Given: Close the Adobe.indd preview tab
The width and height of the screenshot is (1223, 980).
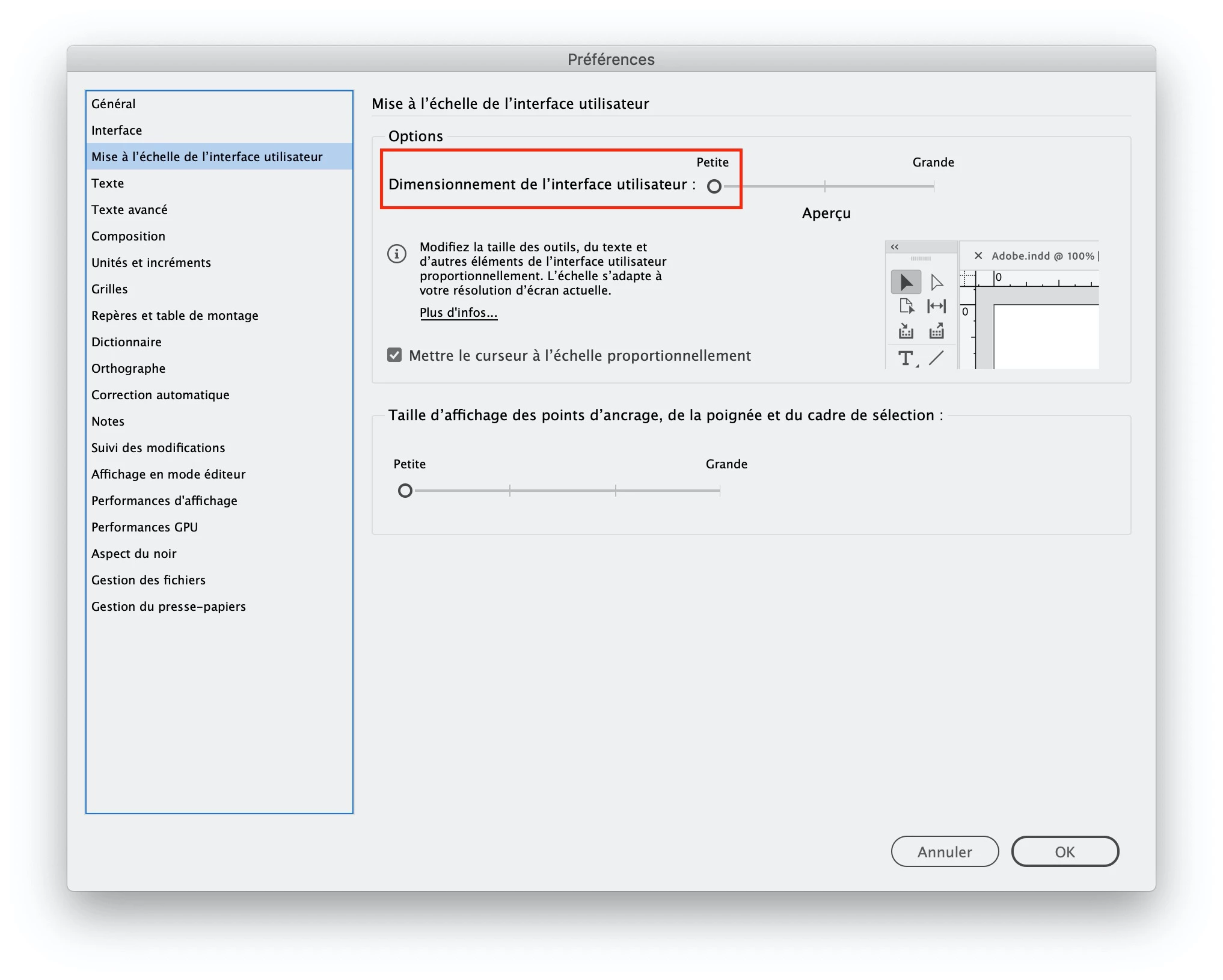Looking at the screenshot, I should [x=978, y=256].
